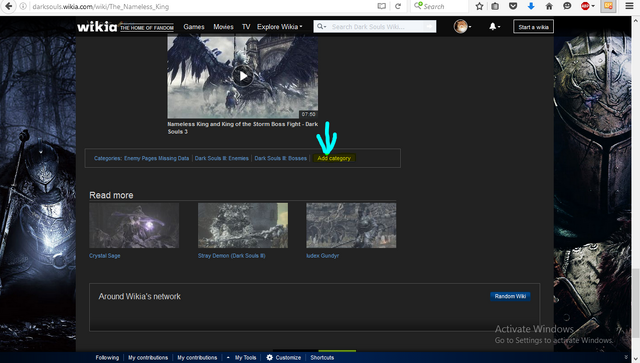Open the user avatar menu

(x=462, y=27)
